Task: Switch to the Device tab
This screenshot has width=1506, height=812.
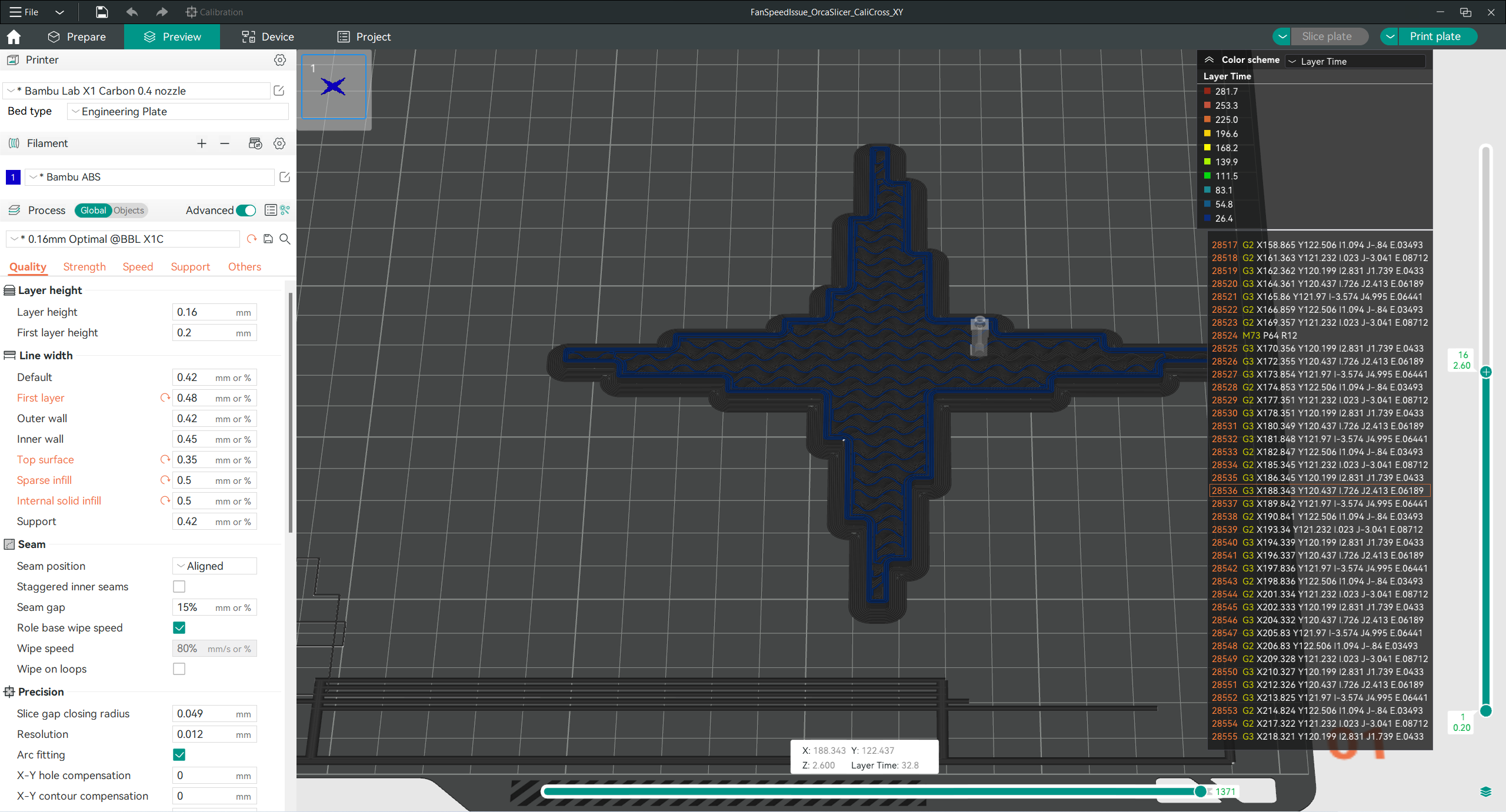Action: tap(267, 36)
